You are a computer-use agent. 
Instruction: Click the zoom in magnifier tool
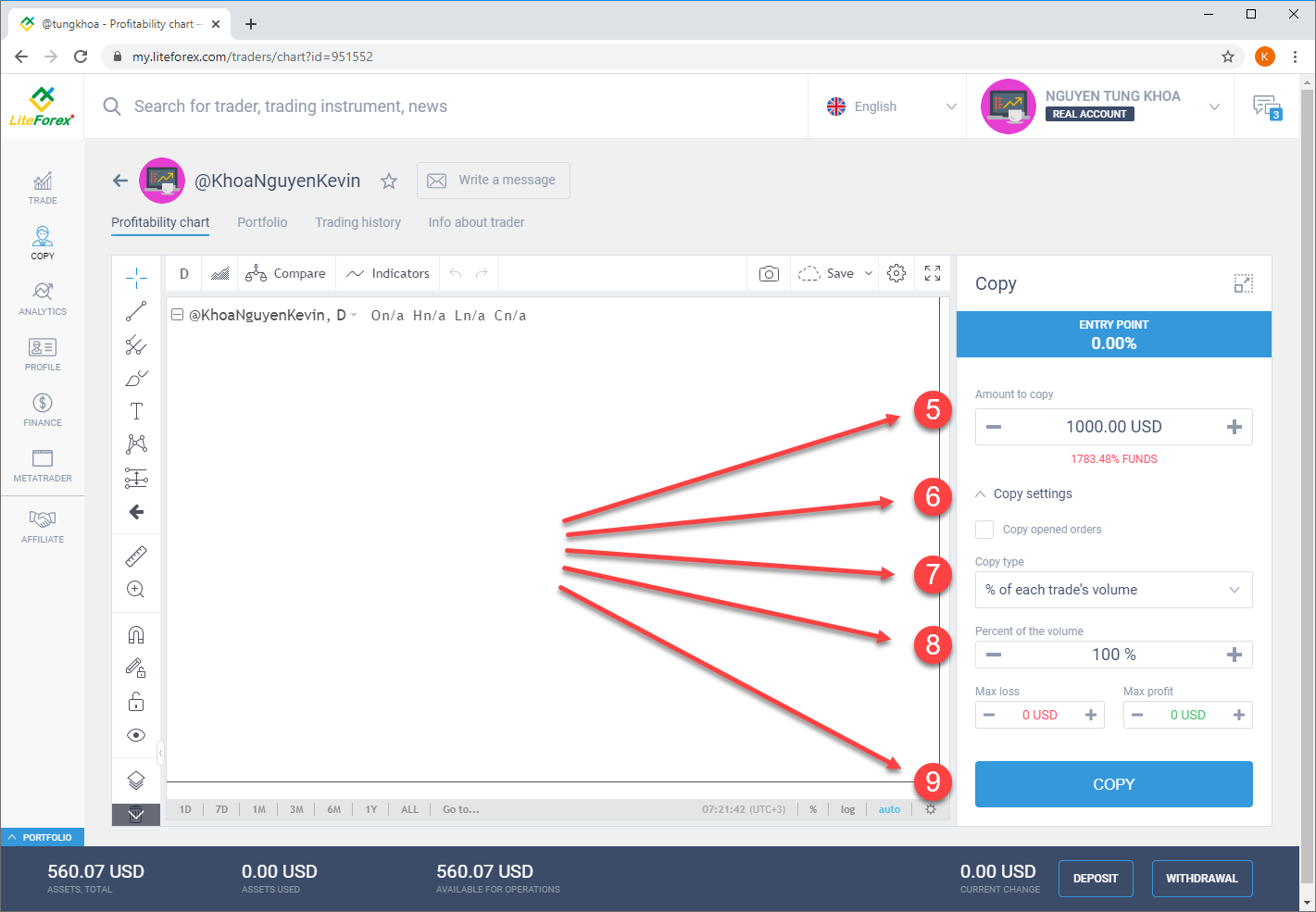(x=136, y=590)
